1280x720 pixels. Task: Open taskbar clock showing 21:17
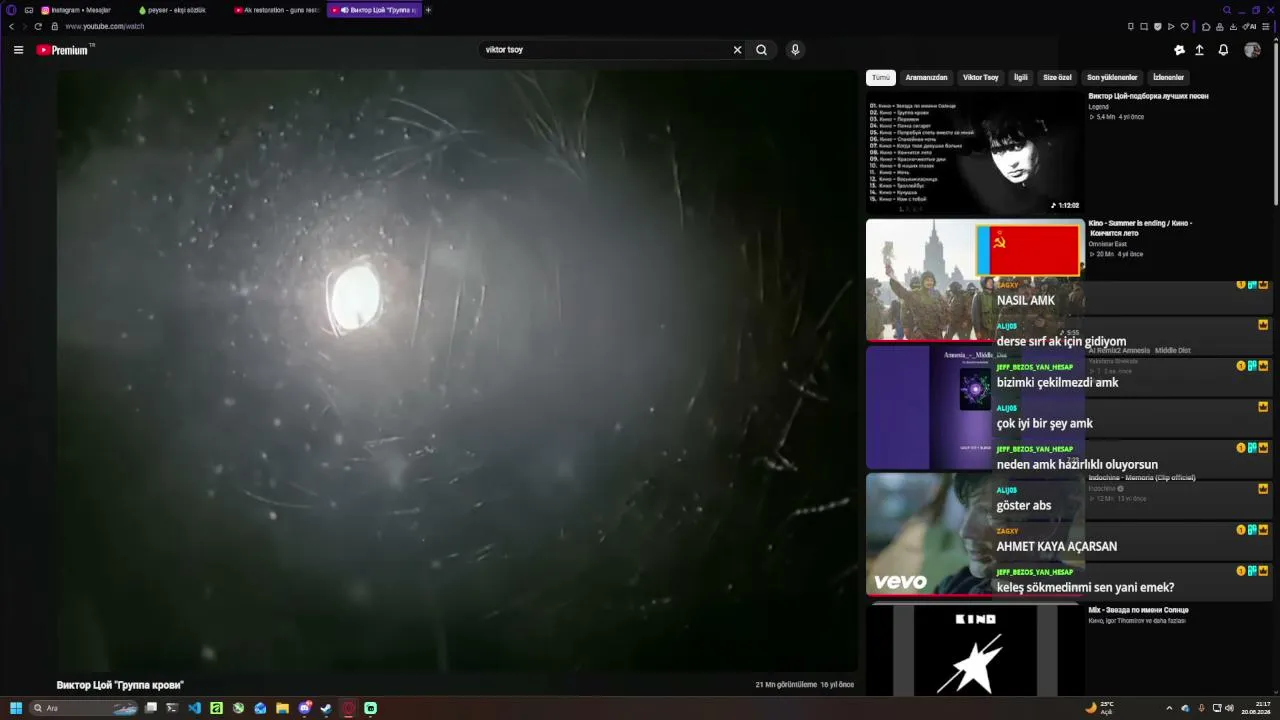(x=1257, y=708)
